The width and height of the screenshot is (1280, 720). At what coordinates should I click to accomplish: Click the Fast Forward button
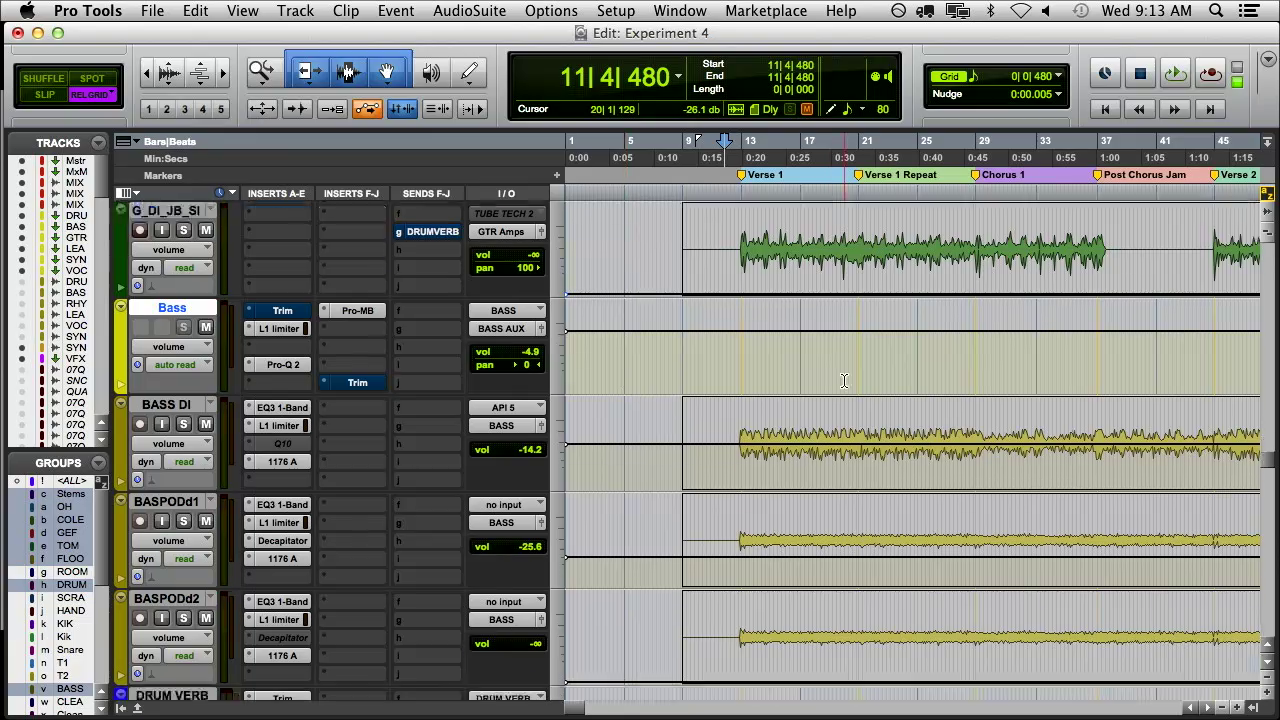click(1175, 109)
